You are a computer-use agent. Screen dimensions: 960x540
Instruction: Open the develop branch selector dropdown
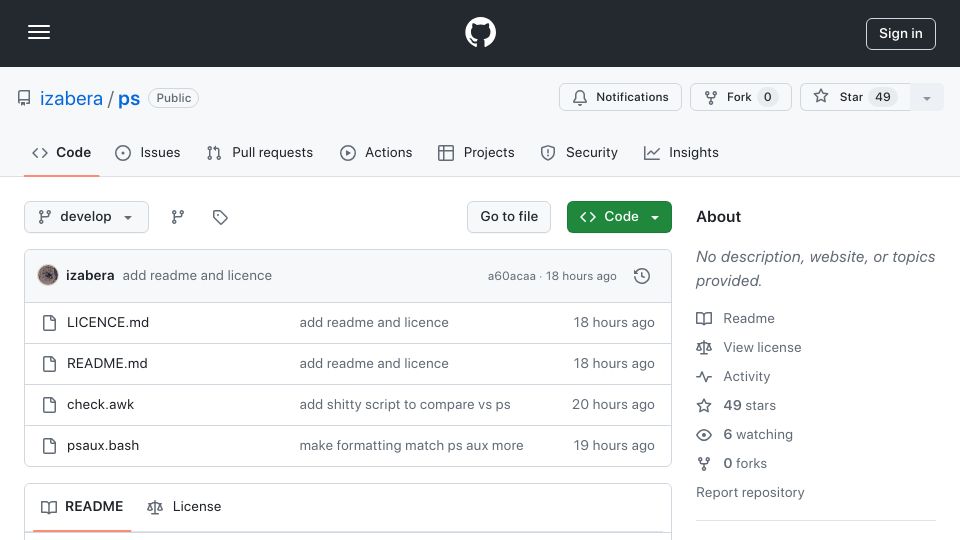86,217
